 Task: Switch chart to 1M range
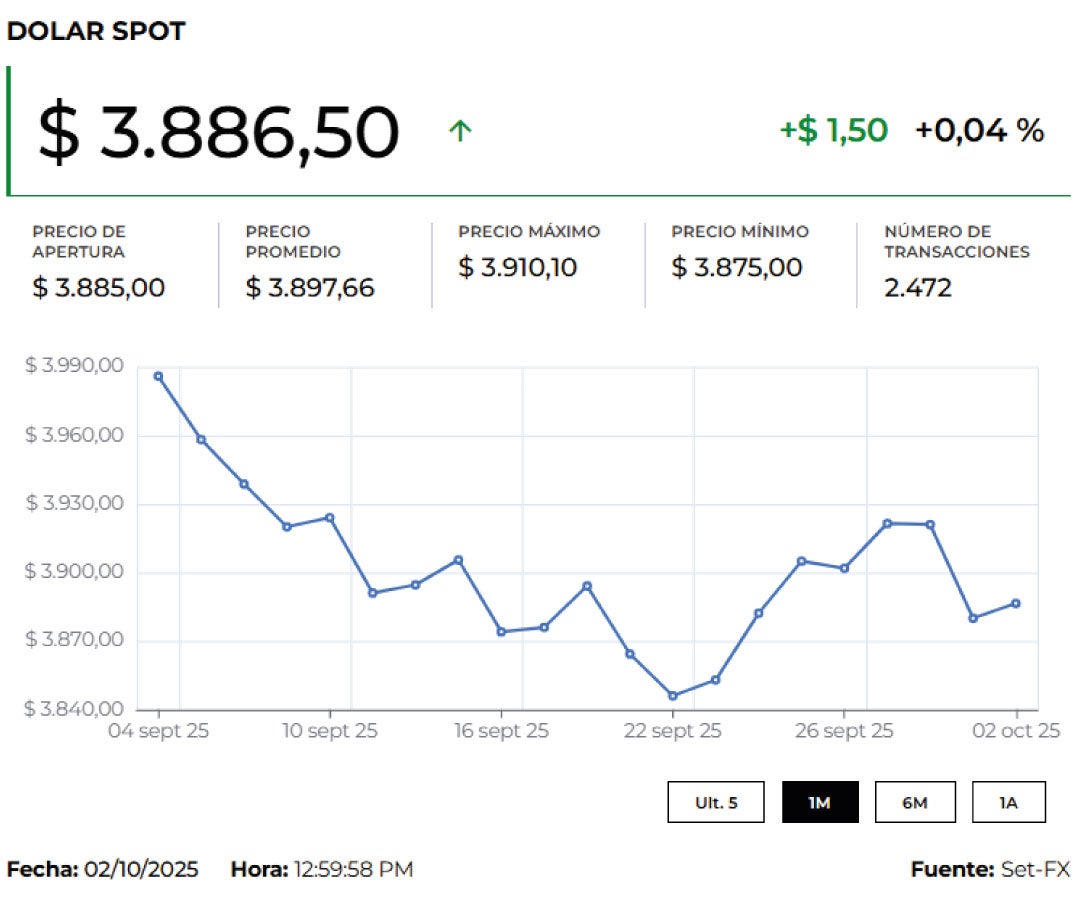[x=820, y=802]
